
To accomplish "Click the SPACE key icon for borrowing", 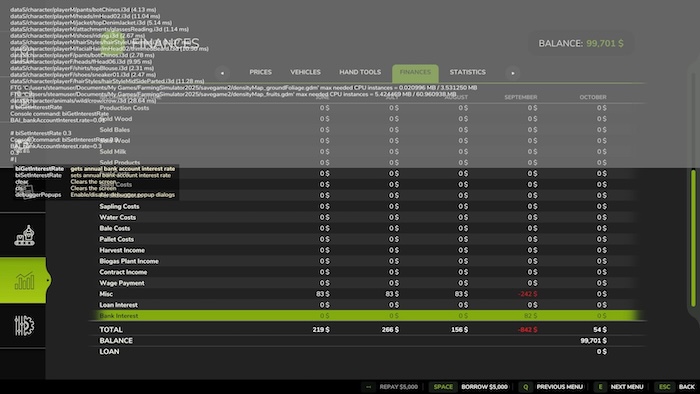I will (443, 387).
